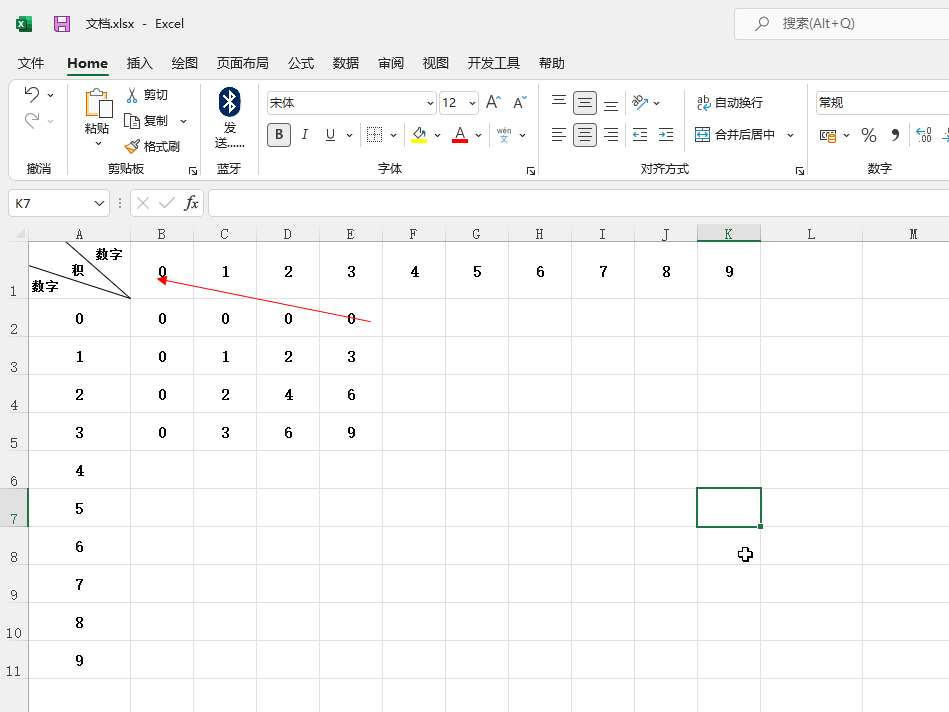Image resolution: width=949 pixels, height=712 pixels.
Task: Toggle Italic formatting button
Action: point(305,134)
